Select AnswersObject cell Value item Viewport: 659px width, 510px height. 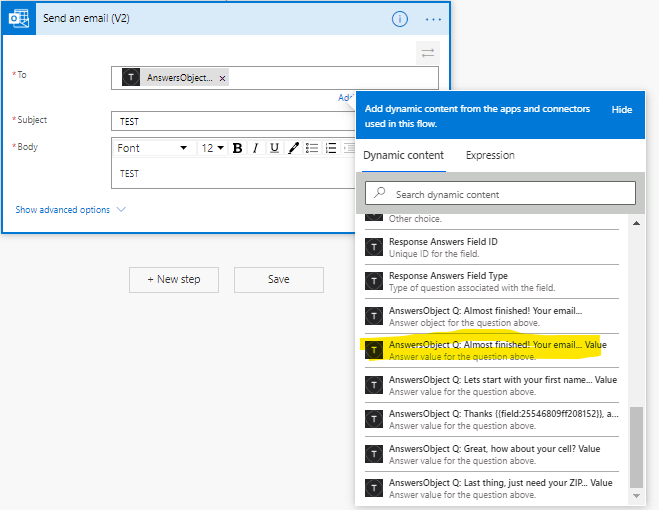492,454
